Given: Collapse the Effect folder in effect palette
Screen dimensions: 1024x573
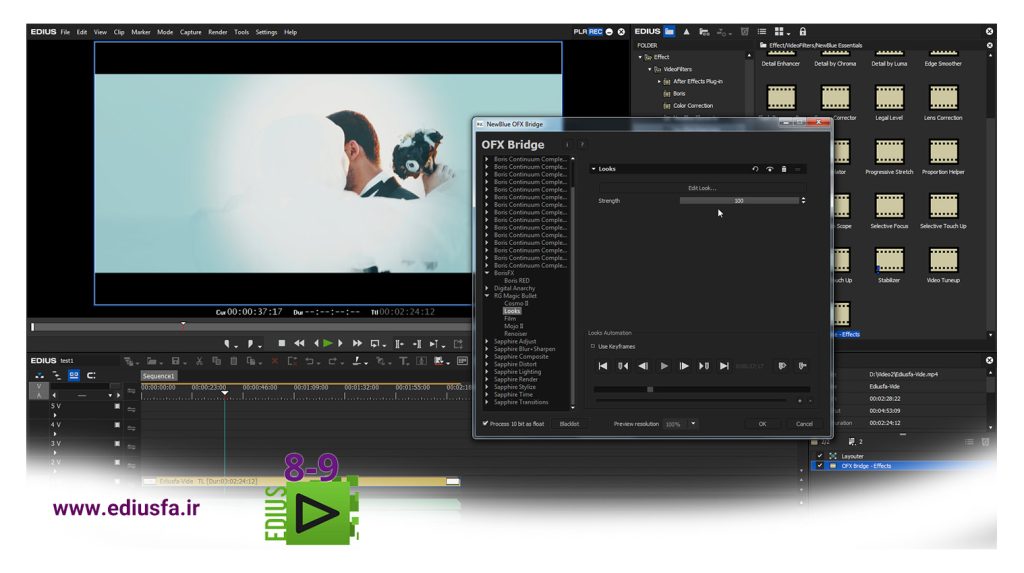Looking at the screenshot, I should click(x=640, y=57).
